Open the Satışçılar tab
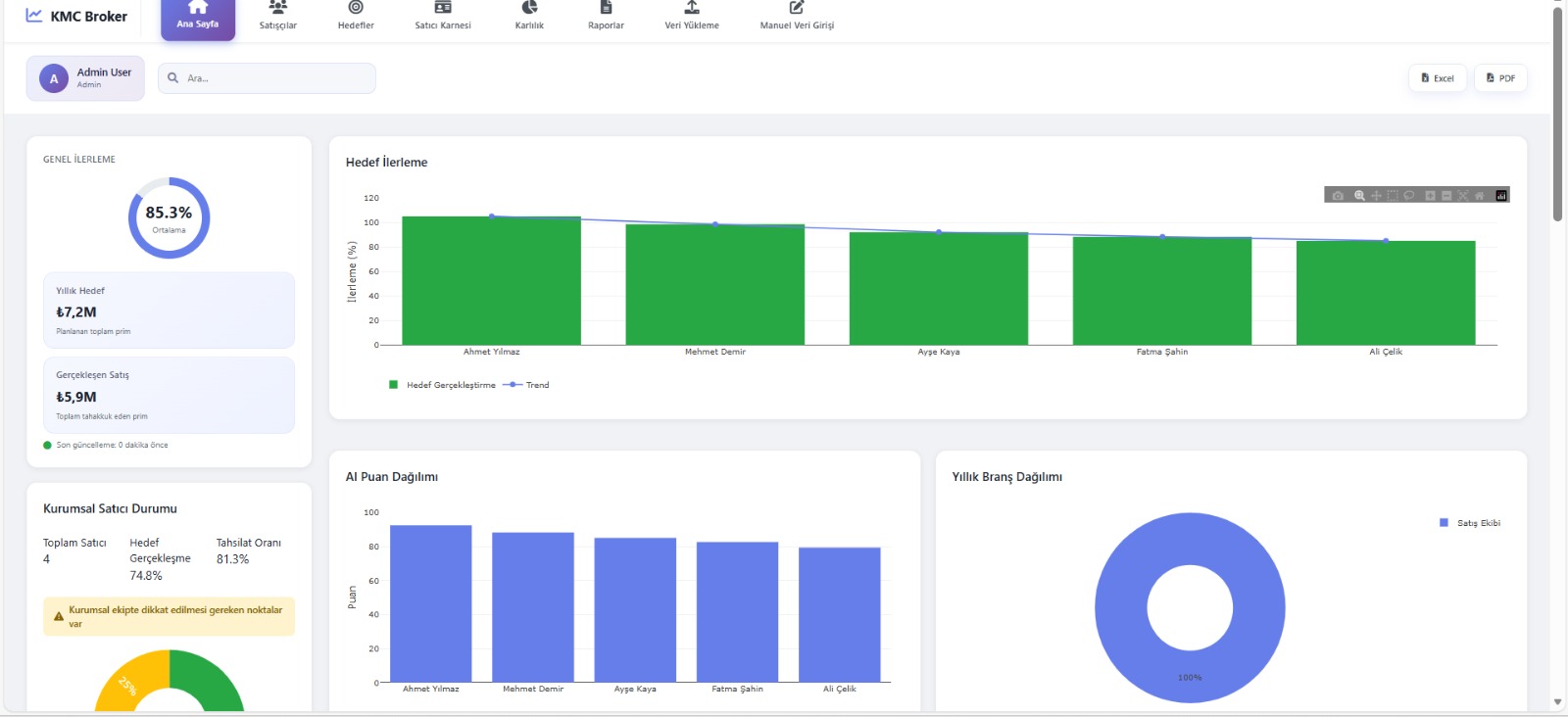Screen dimensions: 1568x717 [x=277, y=17]
